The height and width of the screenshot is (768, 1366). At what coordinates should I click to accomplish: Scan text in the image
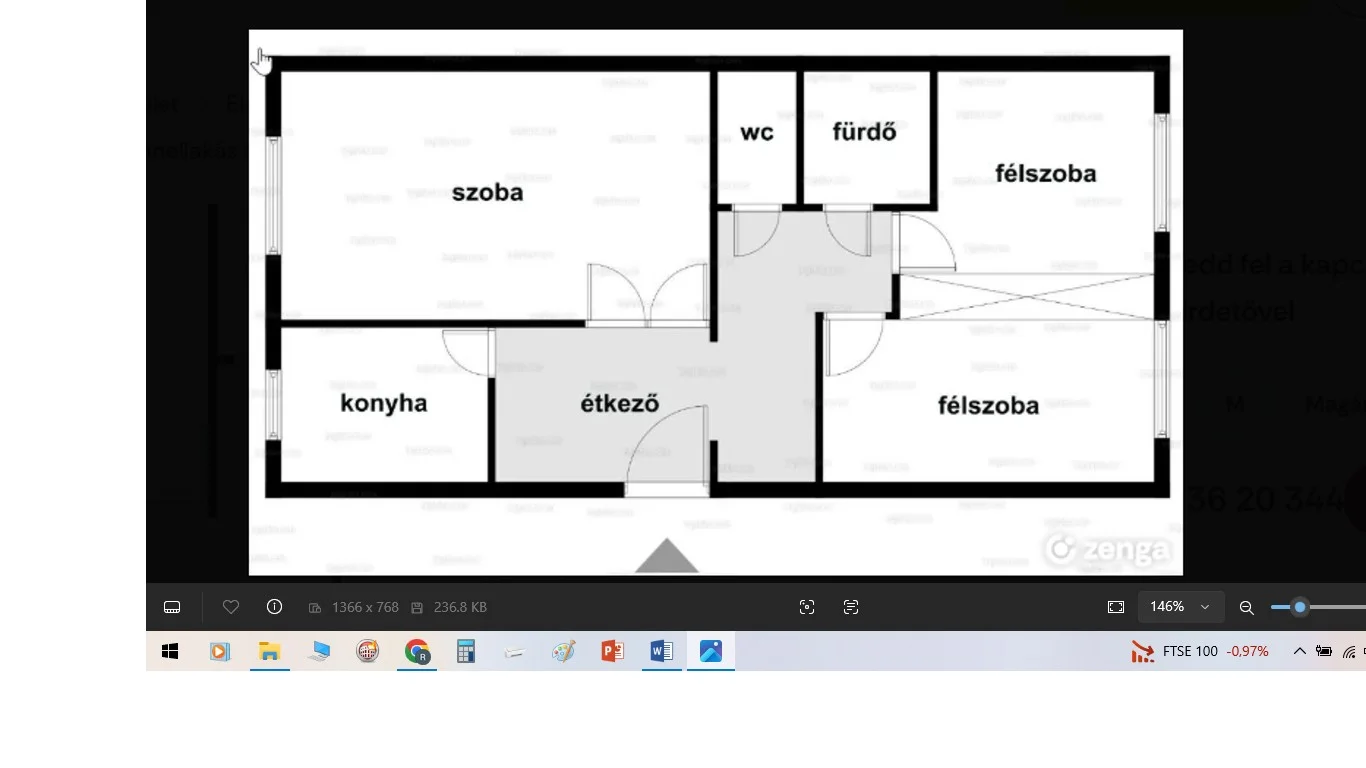[x=851, y=607]
